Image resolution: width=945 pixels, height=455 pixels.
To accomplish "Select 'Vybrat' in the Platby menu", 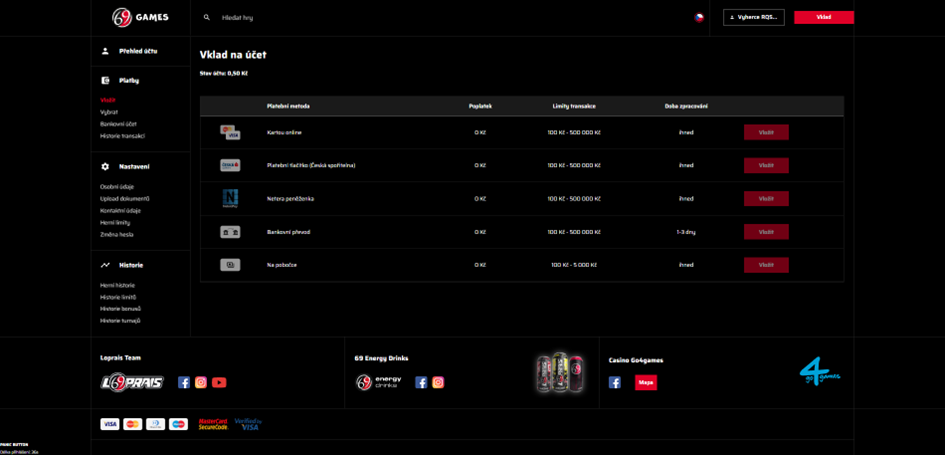I will 109,112.
